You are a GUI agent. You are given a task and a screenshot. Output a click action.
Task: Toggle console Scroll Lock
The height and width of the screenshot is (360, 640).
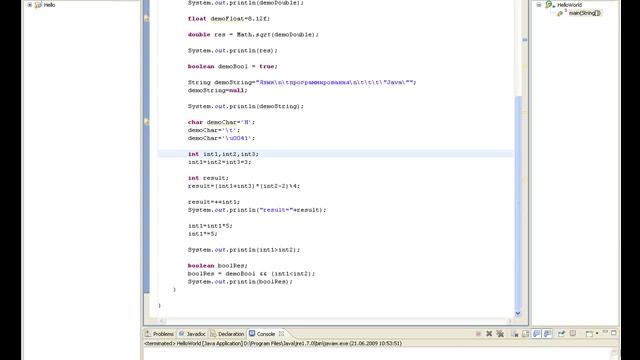coord(525,333)
